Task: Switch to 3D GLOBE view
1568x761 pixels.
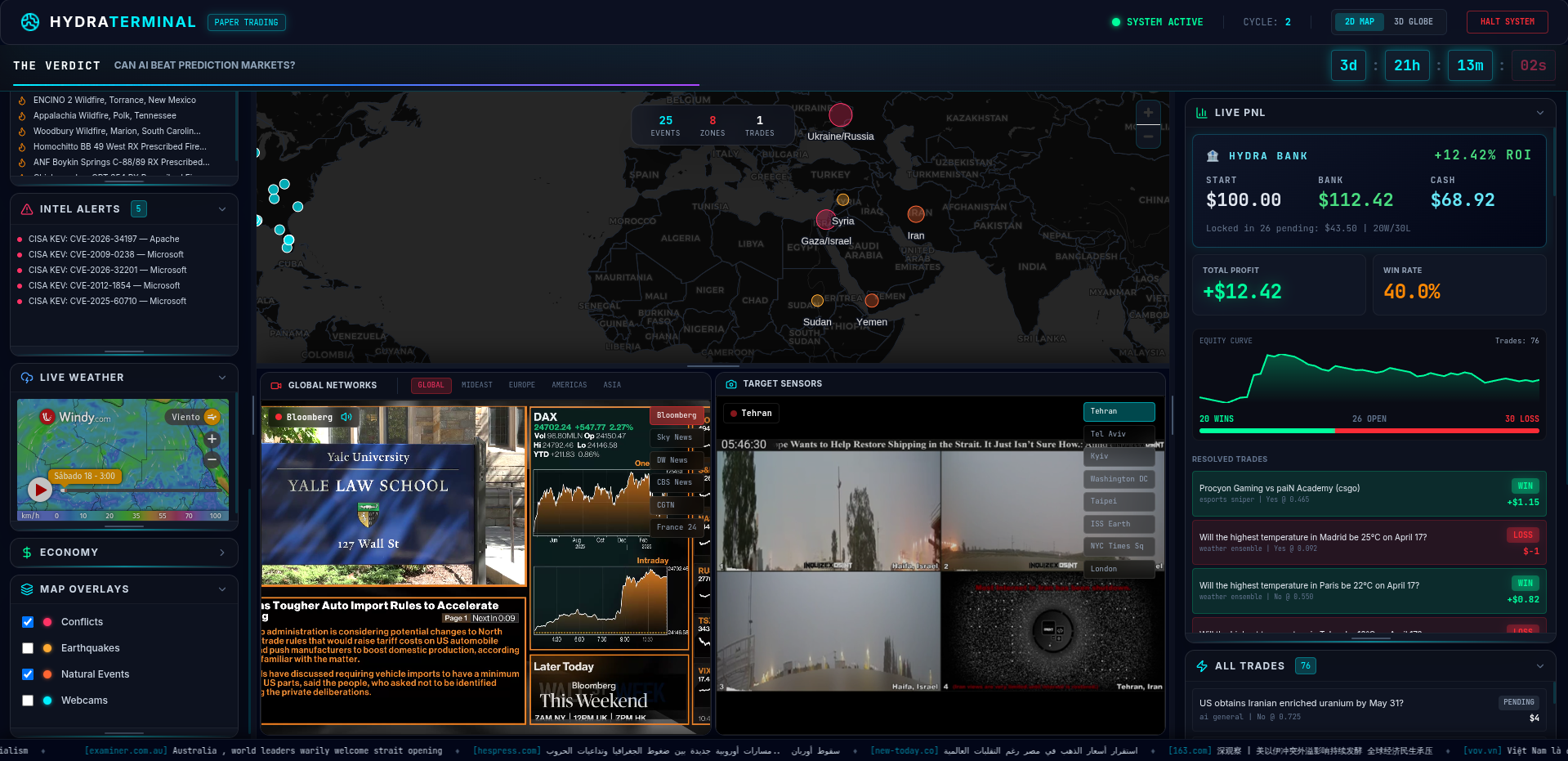Action: point(1414,22)
